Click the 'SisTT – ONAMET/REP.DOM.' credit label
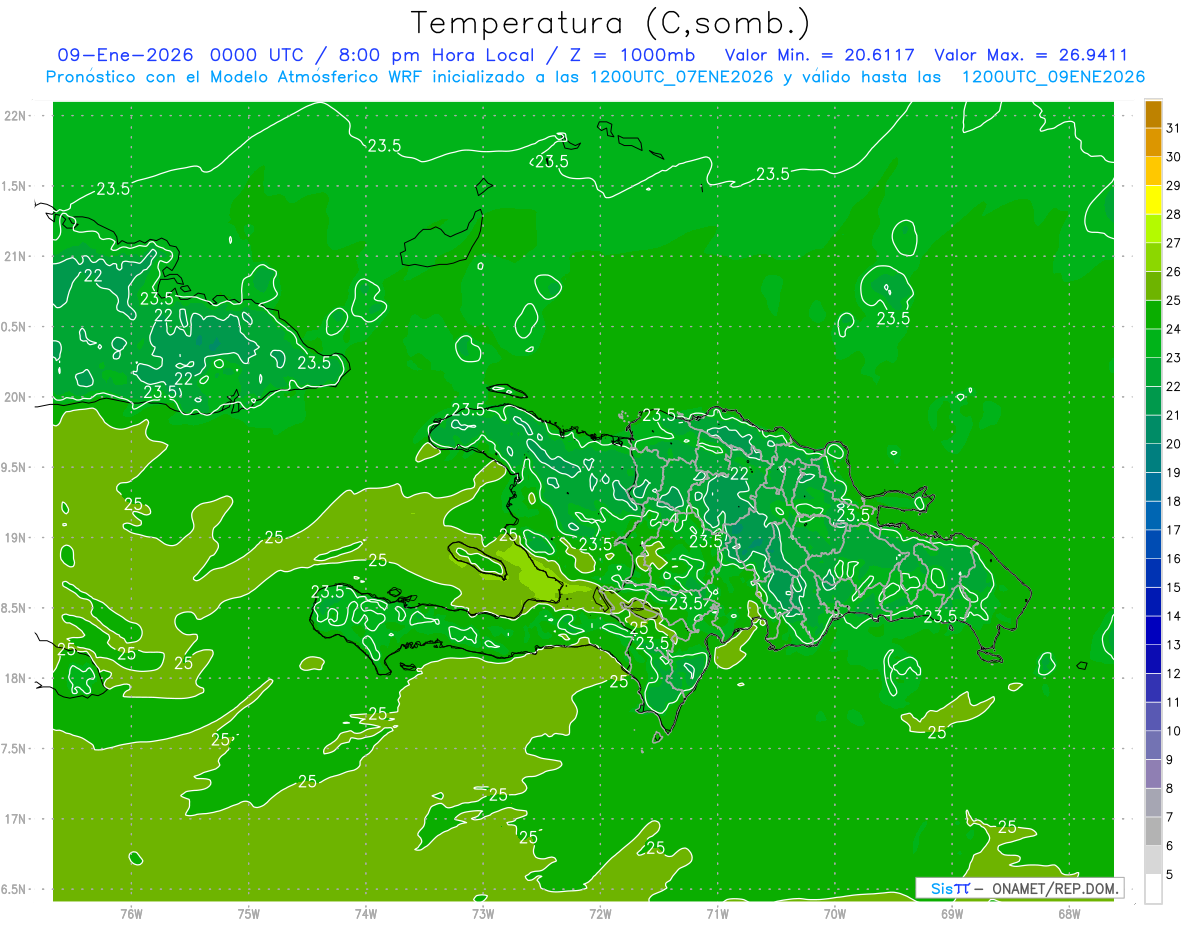1200x927 pixels. coord(1019,888)
